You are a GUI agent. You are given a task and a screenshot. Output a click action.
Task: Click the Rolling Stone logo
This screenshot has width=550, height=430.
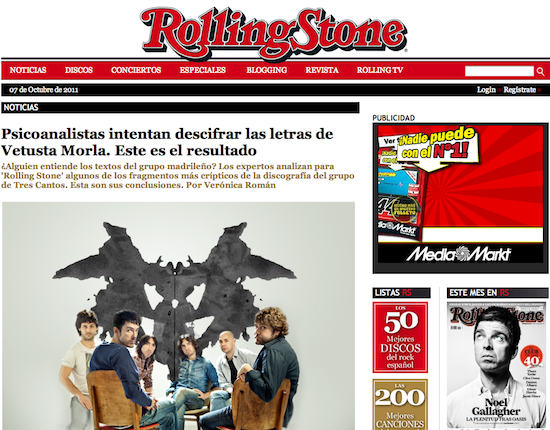[x=274, y=33]
